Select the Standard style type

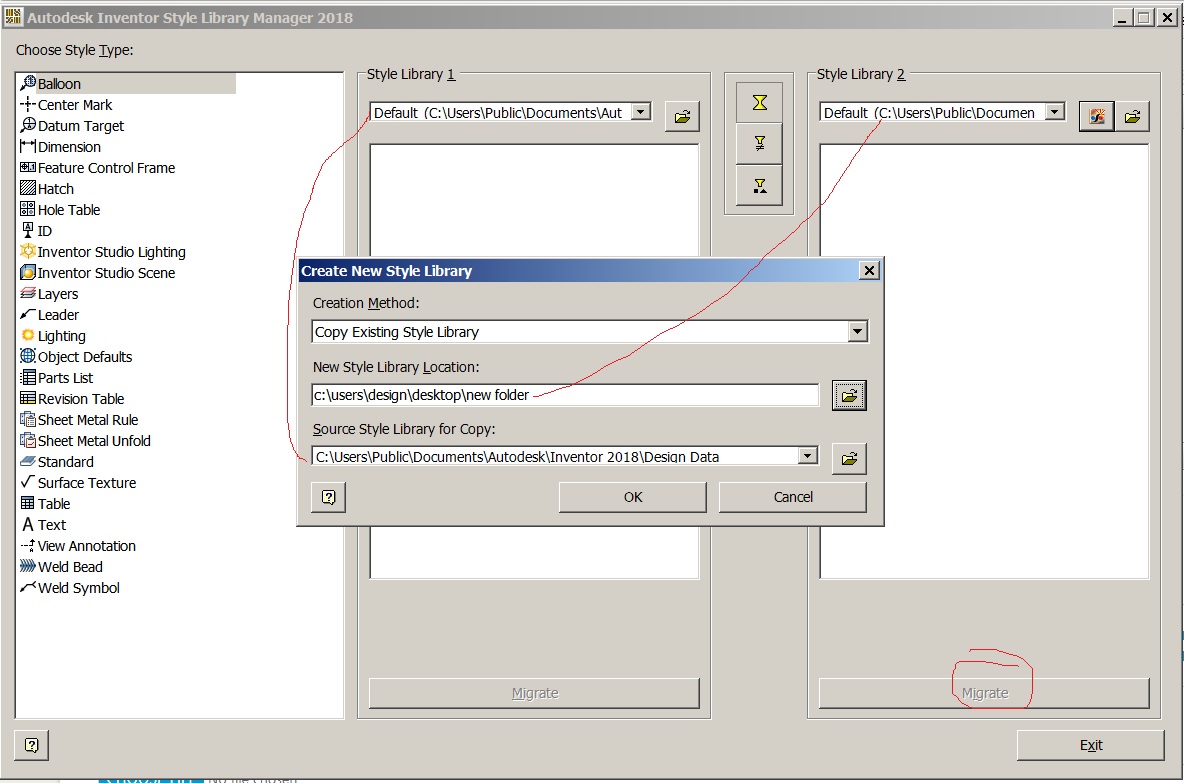point(57,462)
